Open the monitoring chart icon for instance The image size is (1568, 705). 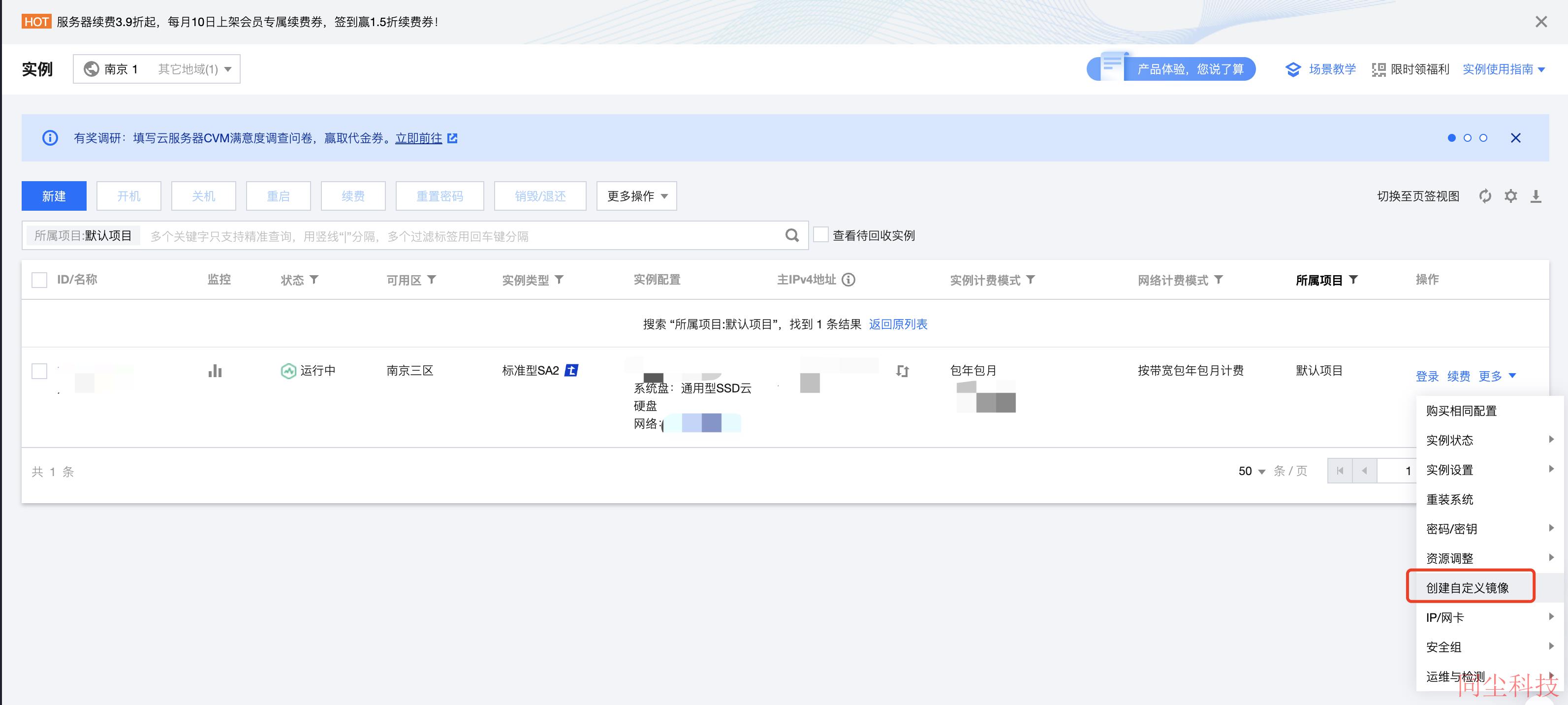point(215,371)
